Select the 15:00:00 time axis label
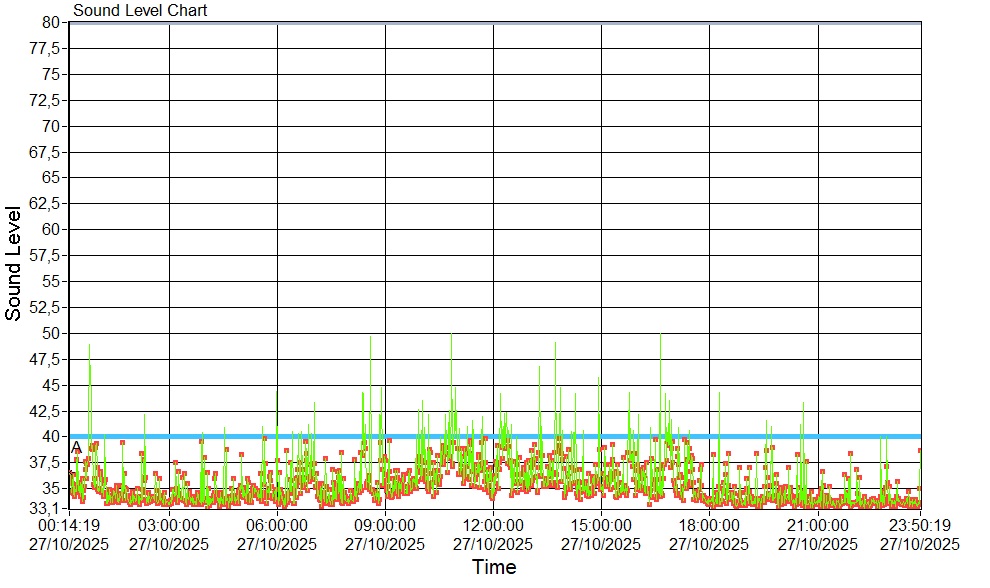The image size is (990, 588). coord(601,526)
